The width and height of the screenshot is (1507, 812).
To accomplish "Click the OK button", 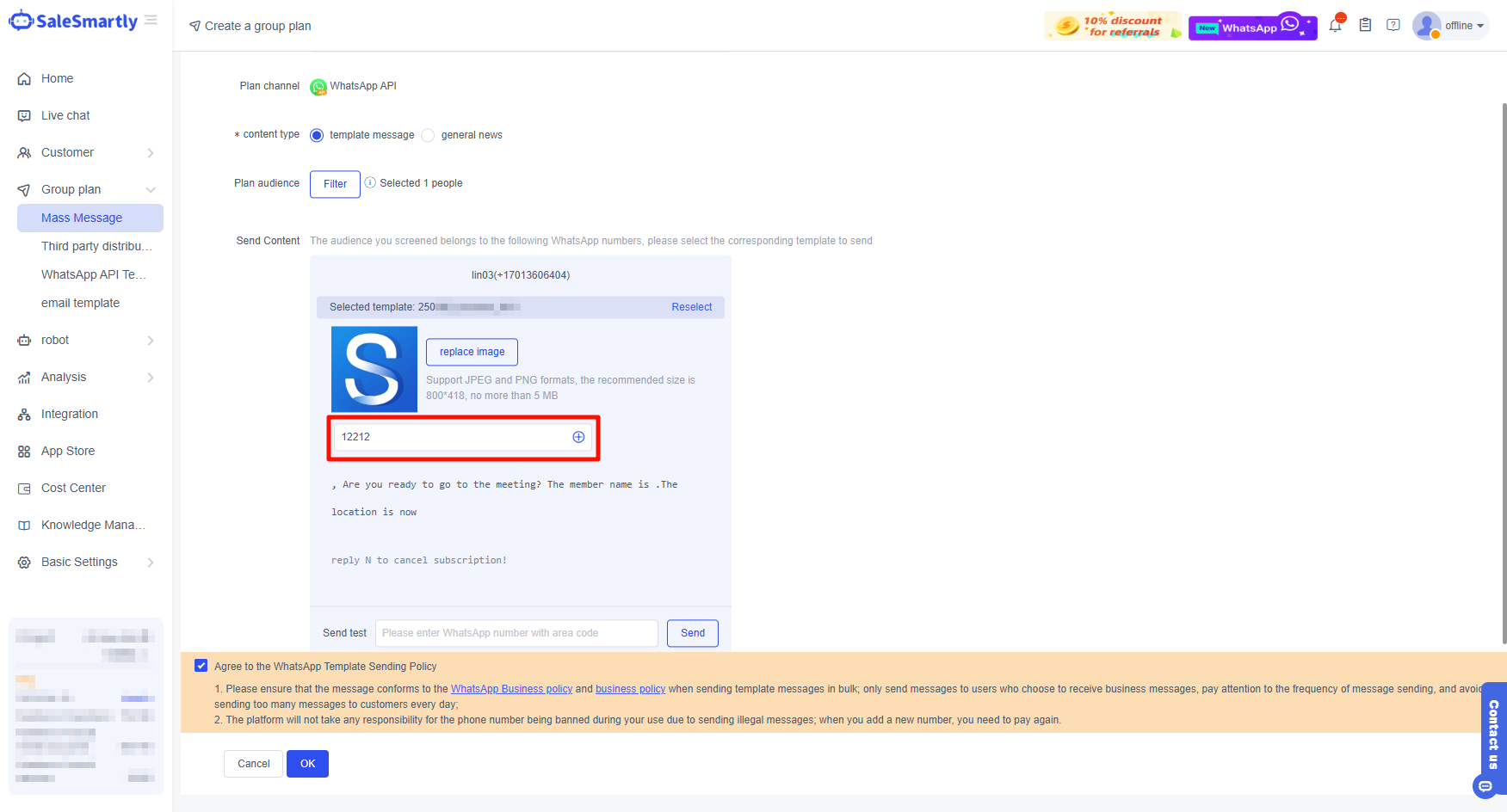I will coord(308,764).
